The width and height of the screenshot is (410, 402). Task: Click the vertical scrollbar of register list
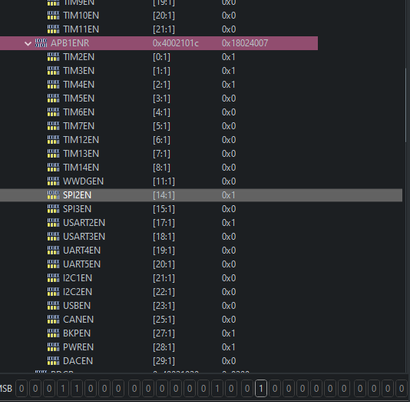click(406, 105)
